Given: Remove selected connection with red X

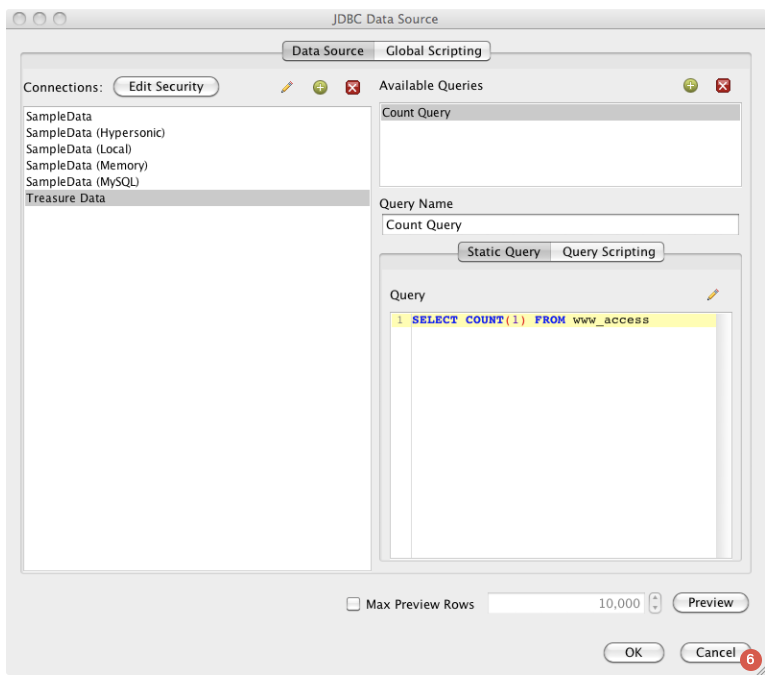Looking at the screenshot, I should (352, 87).
